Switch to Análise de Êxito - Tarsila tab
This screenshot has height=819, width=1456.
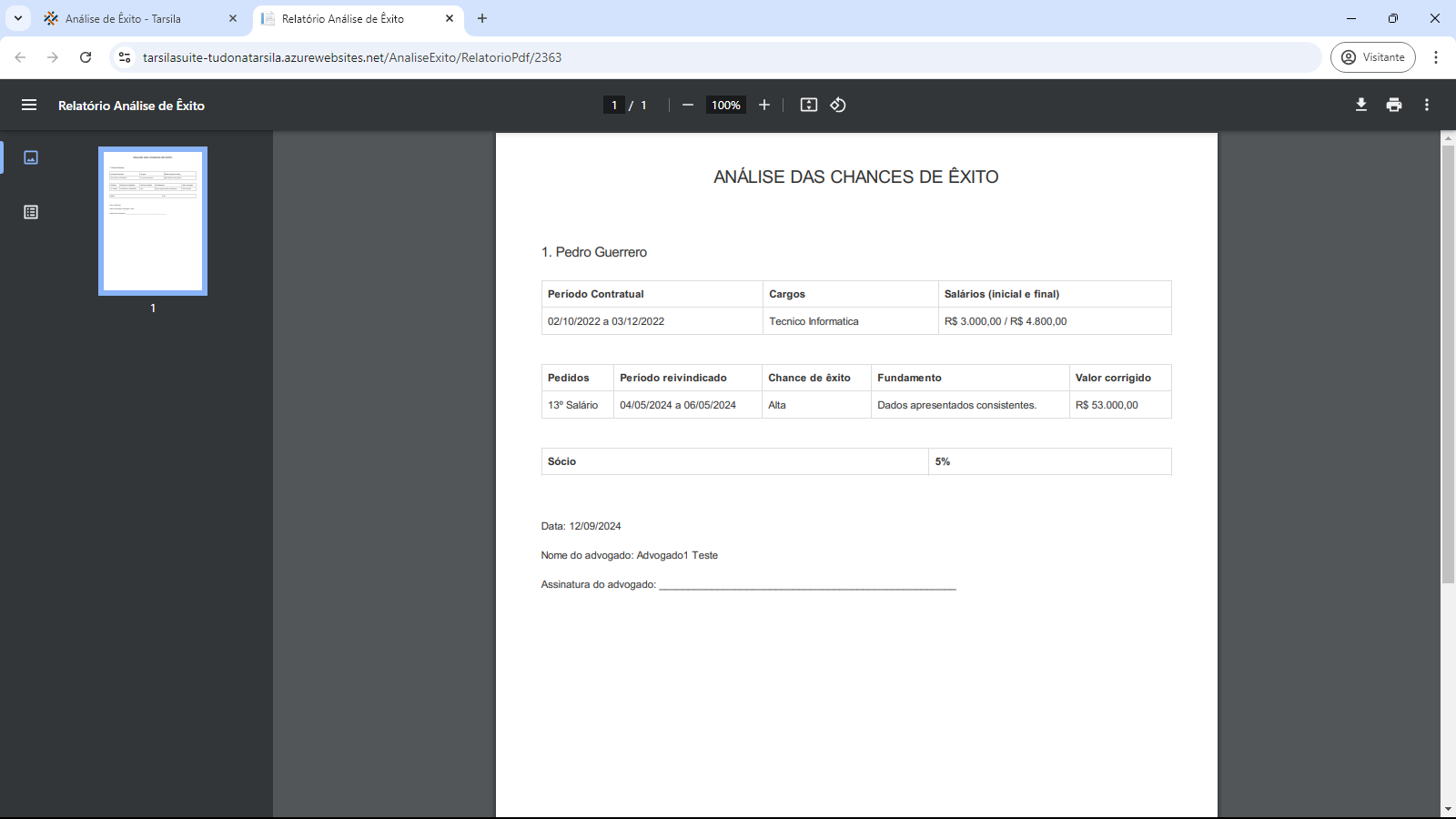point(127,18)
